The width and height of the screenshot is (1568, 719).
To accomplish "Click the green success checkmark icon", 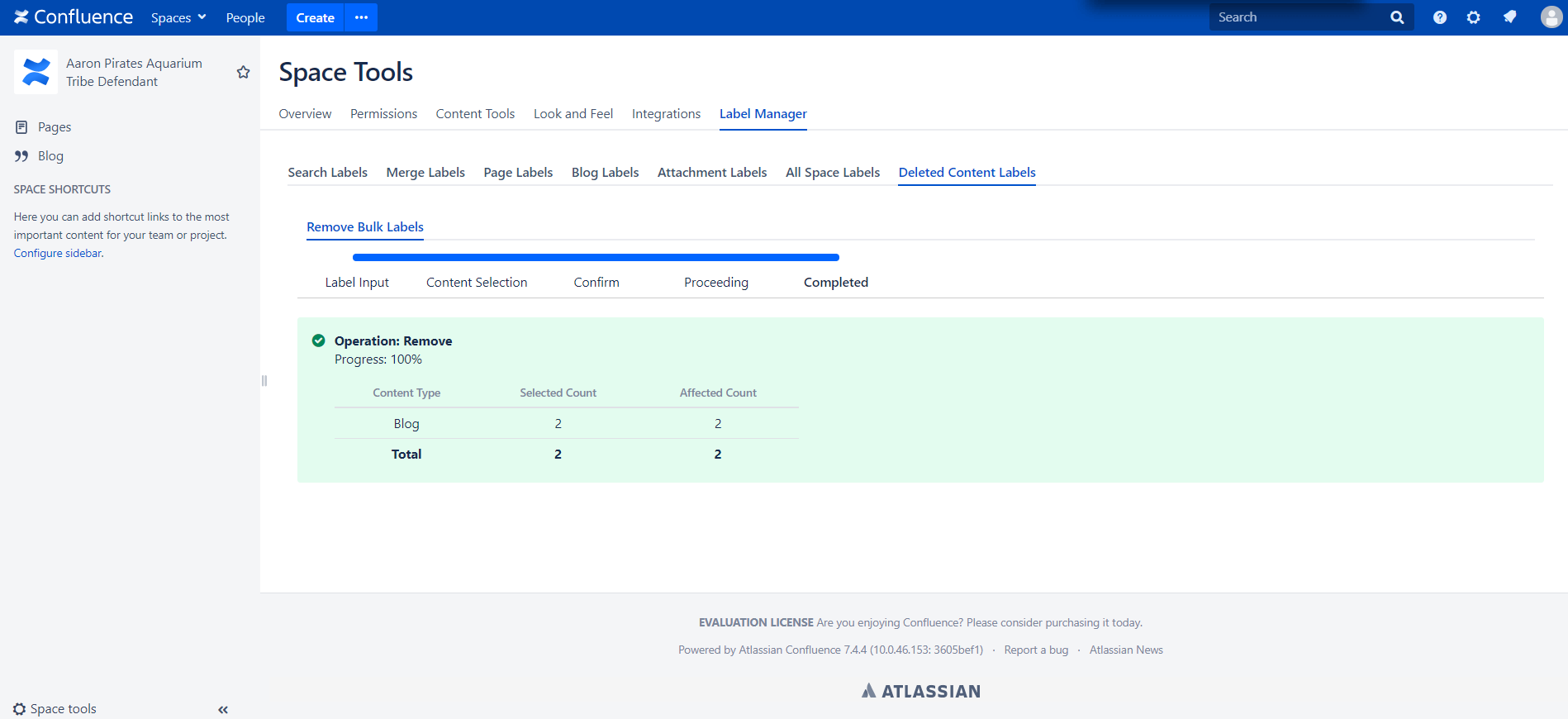I will point(318,340).
